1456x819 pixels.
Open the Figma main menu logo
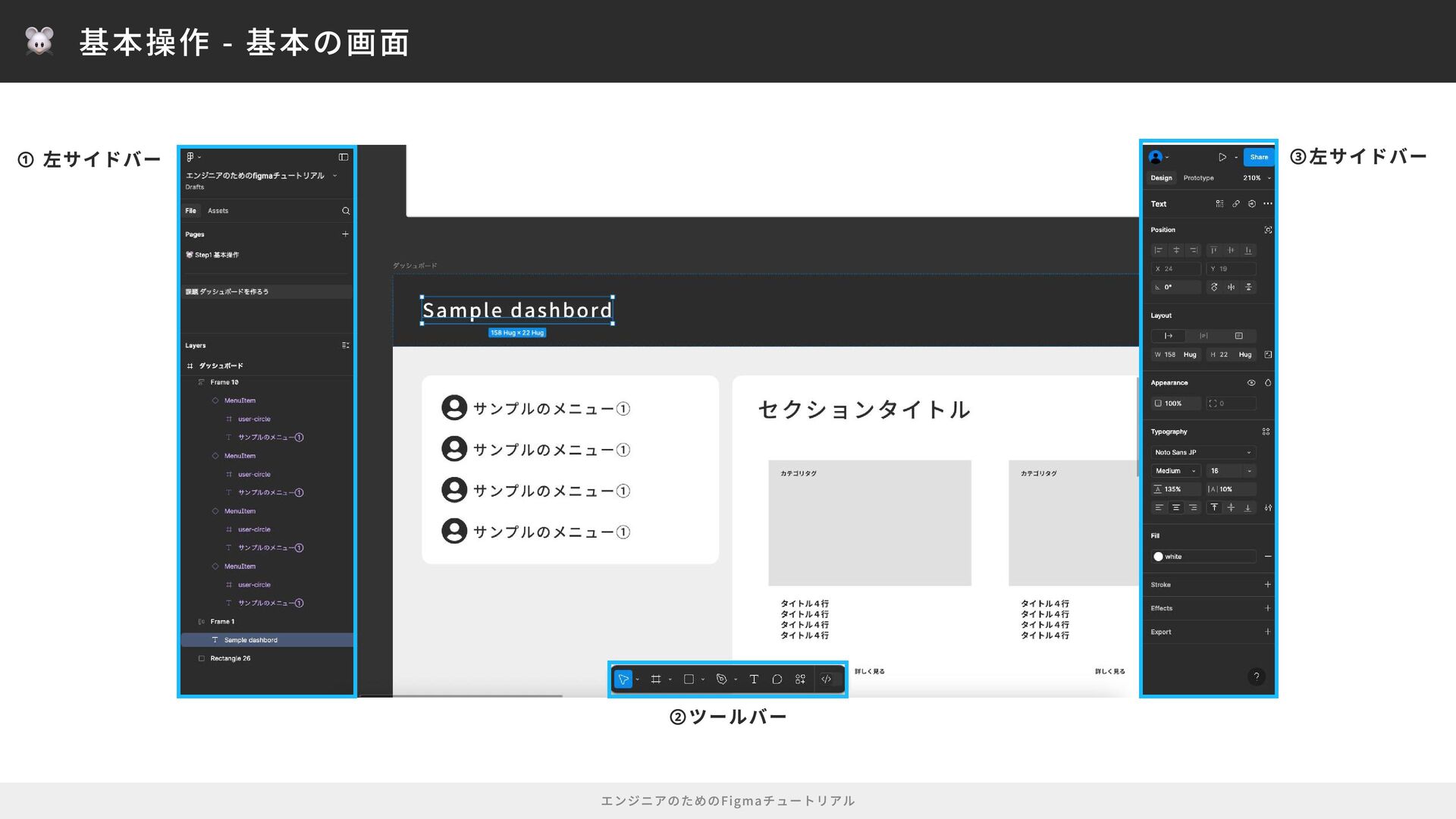click(x=190, y=157)
